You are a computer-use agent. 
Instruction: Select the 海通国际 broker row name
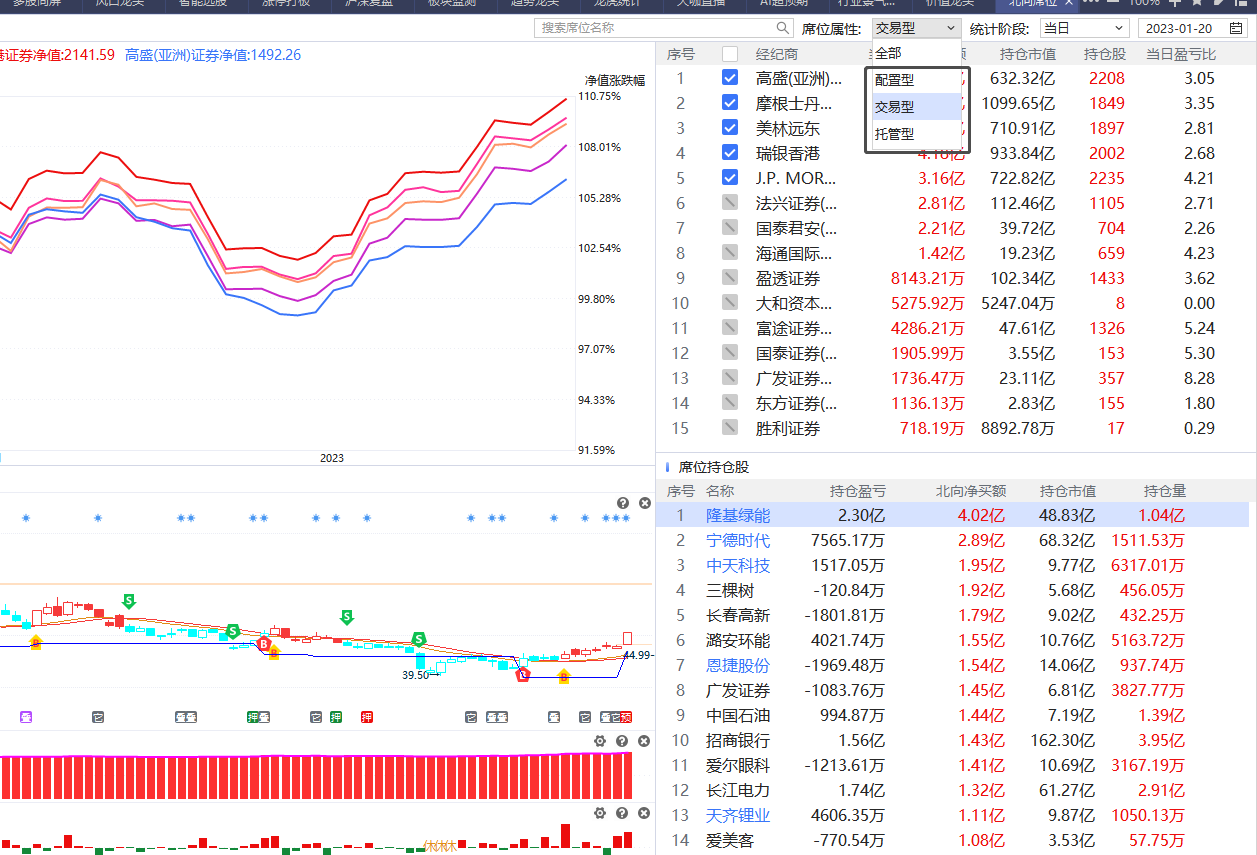tap(794, 253)
